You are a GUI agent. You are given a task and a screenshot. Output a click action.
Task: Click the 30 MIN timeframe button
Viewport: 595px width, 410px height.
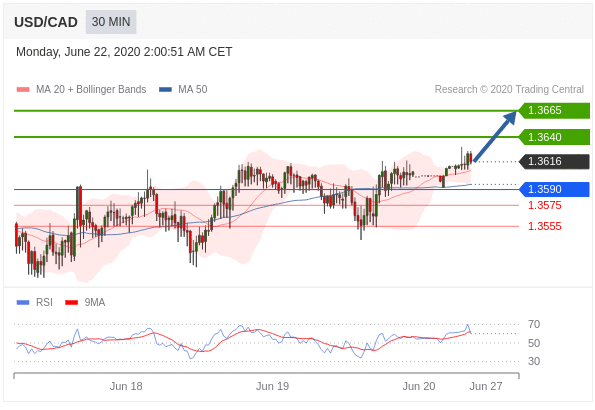(111, 22)
